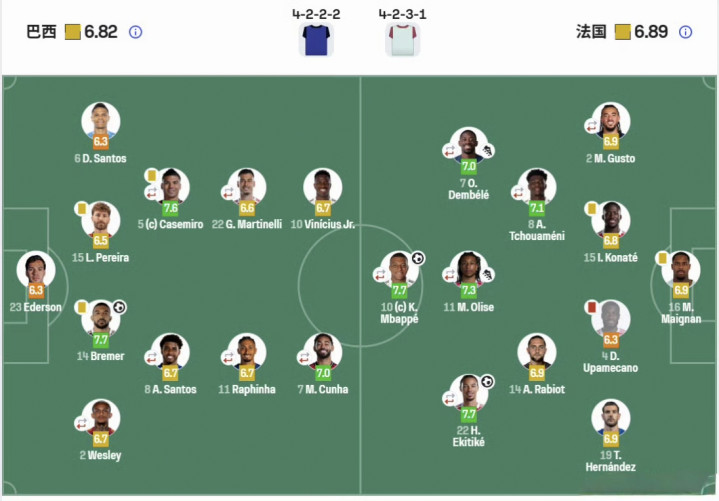Click the goal icon next to Mbappé

tap(418, 258)
